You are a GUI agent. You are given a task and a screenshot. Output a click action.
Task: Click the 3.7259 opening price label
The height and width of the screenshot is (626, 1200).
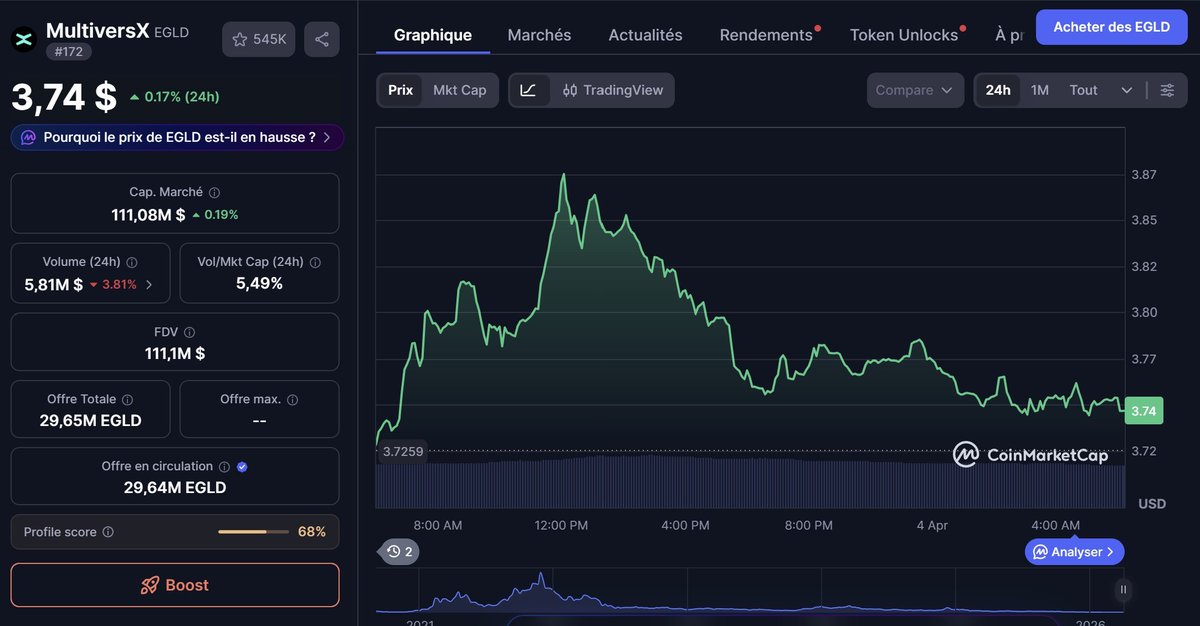[403, 452]
